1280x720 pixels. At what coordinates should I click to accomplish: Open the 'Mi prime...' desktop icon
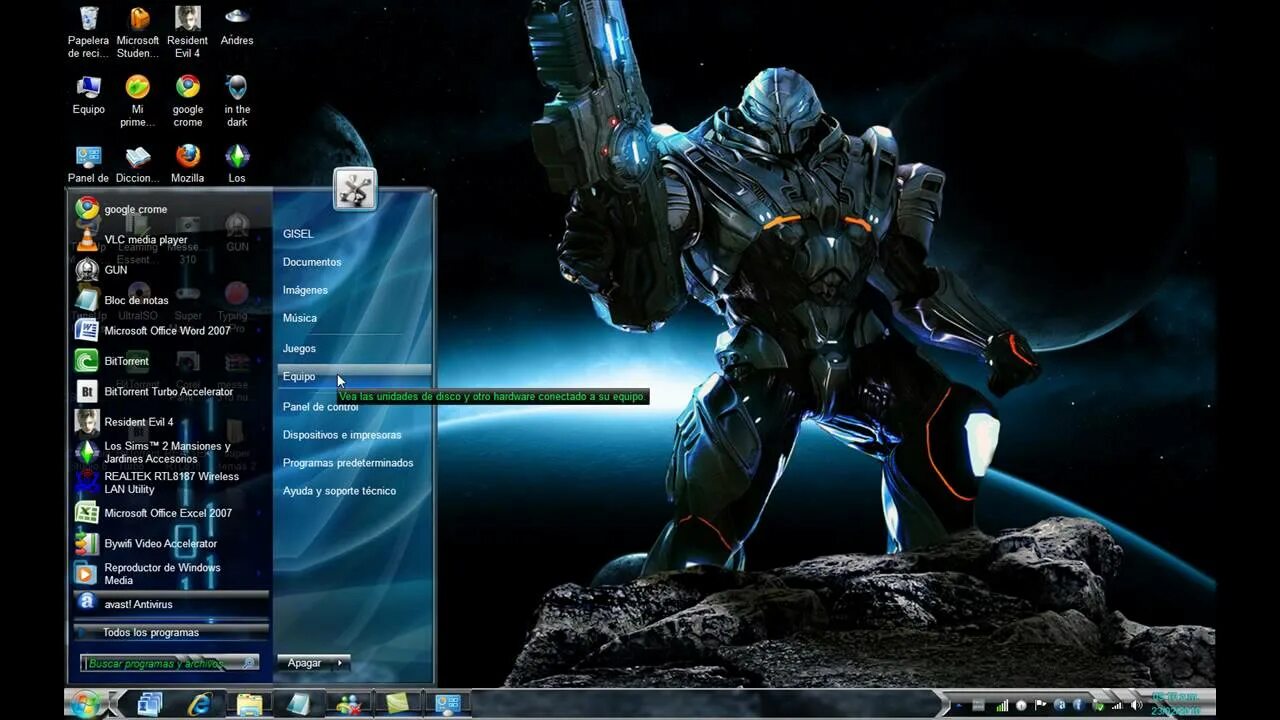point(138,101)
